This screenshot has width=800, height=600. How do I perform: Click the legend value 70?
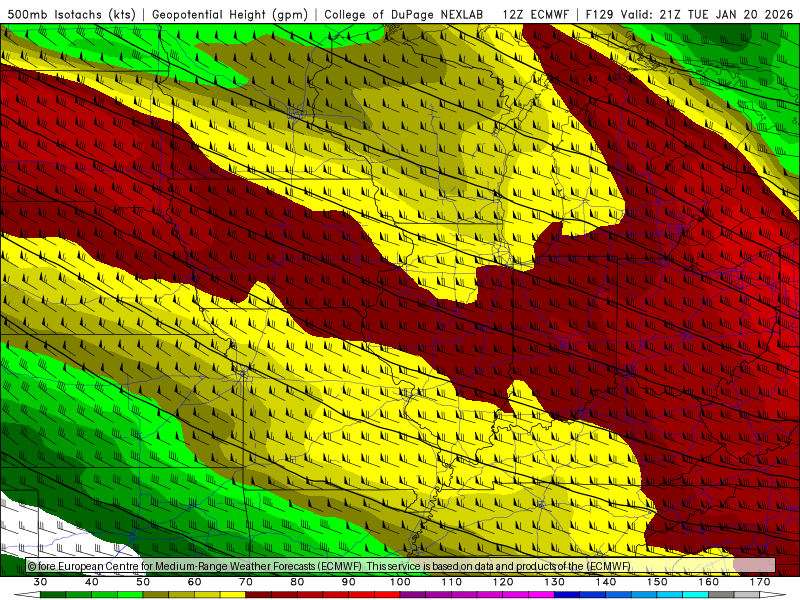[x=246, y=582]
